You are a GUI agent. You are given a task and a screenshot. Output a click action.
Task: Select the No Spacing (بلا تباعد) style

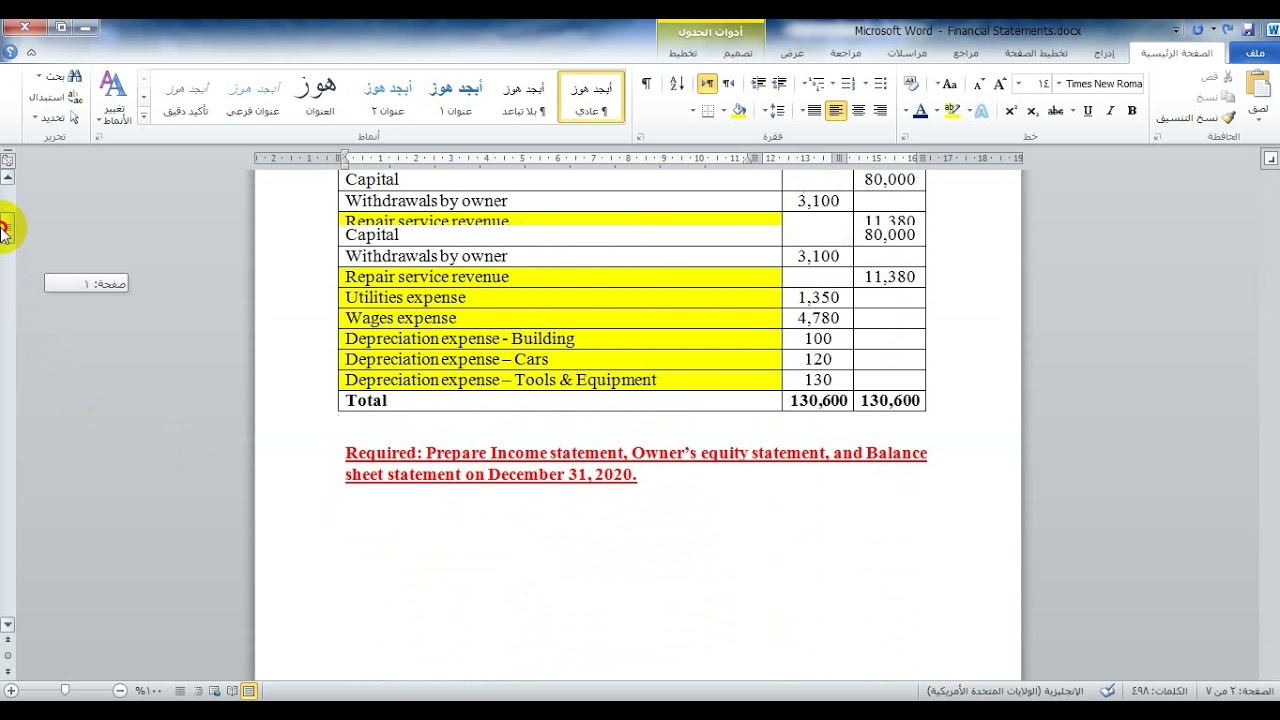pos(523,97)
